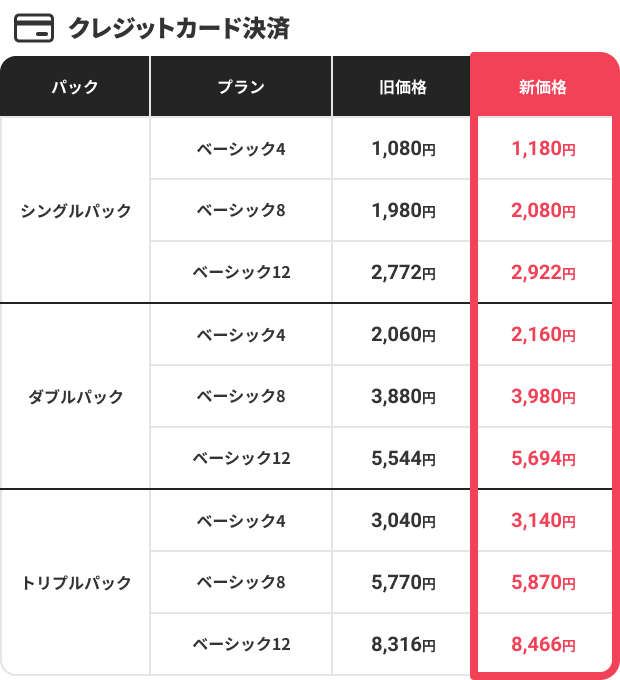Click the old price 8,316円
This screenshot has height=680, width=620.
click(x=402, y=644)
